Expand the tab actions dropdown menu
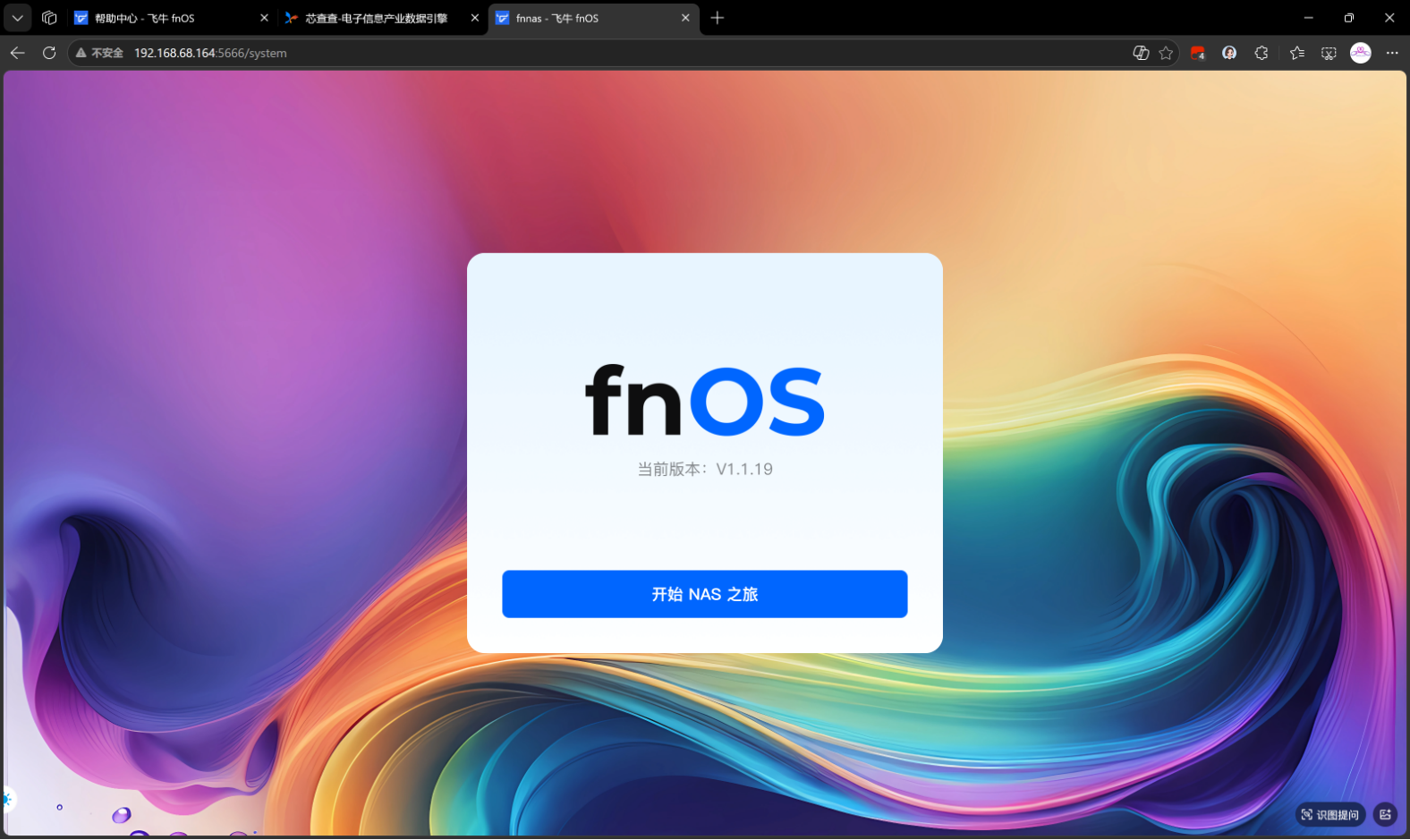1410x840 pixels. point(17,18)
